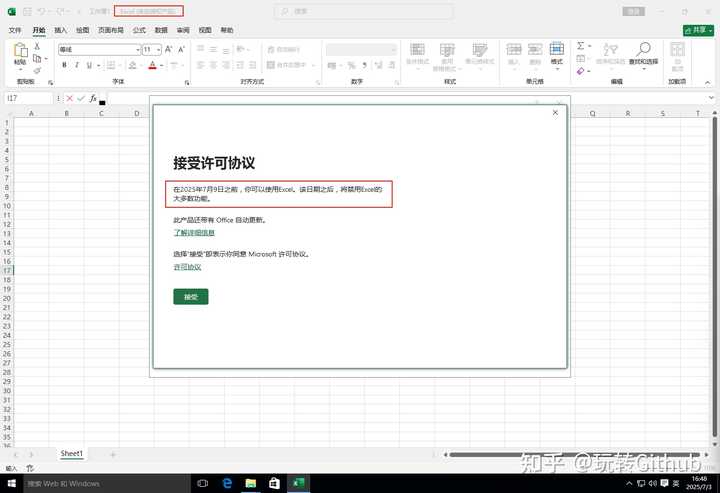Viewport: 720px width, 493px height.
Task: Open the File tab
Action: (15, 30)
